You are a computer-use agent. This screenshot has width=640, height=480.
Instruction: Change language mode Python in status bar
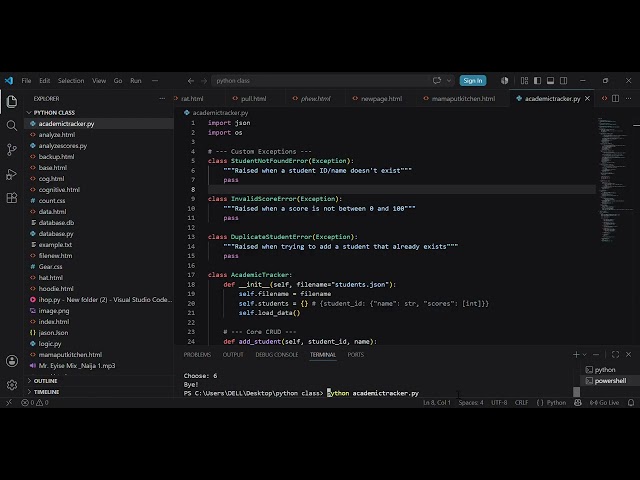(556, 402)
